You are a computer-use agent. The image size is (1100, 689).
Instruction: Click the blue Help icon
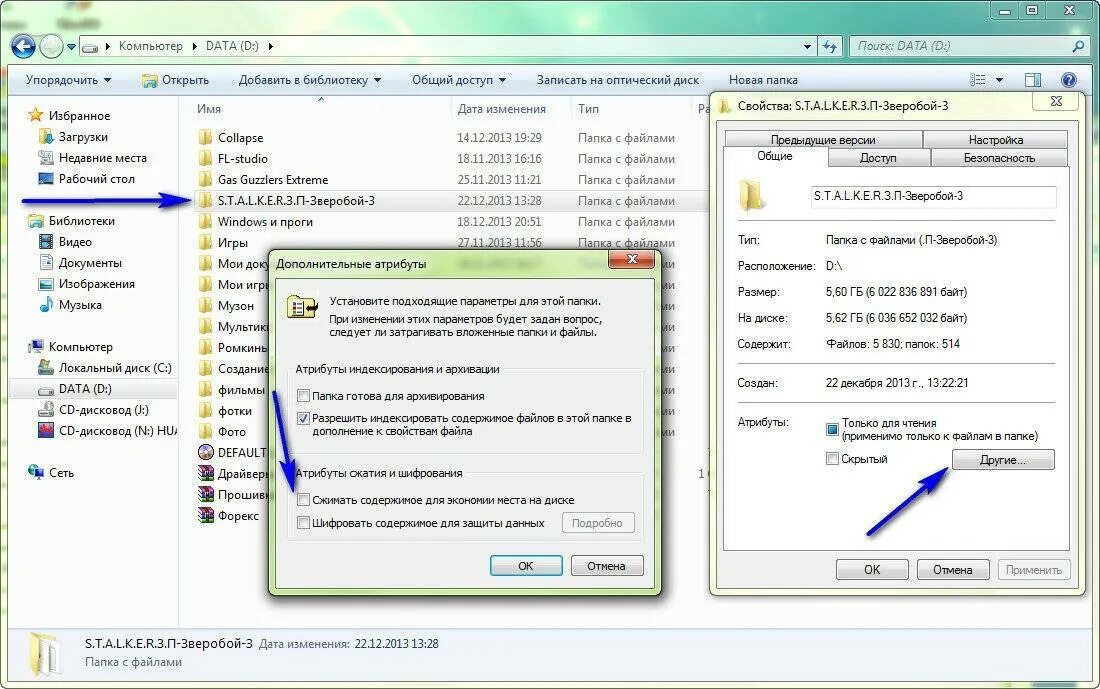[1068, 80]
